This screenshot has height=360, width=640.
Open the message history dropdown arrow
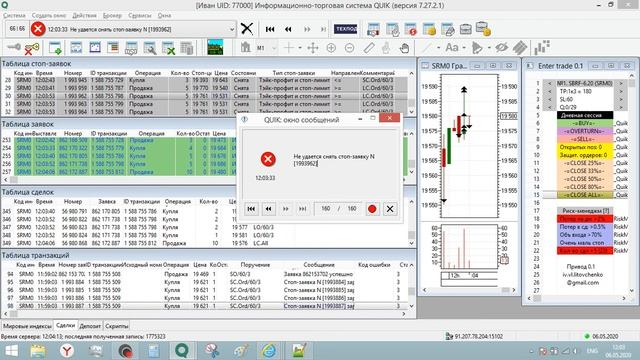click(x=232, y=29)
